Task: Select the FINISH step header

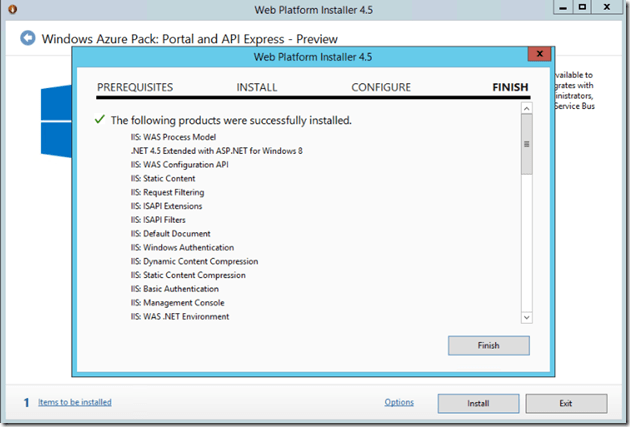Action: [x=510, y=88]
